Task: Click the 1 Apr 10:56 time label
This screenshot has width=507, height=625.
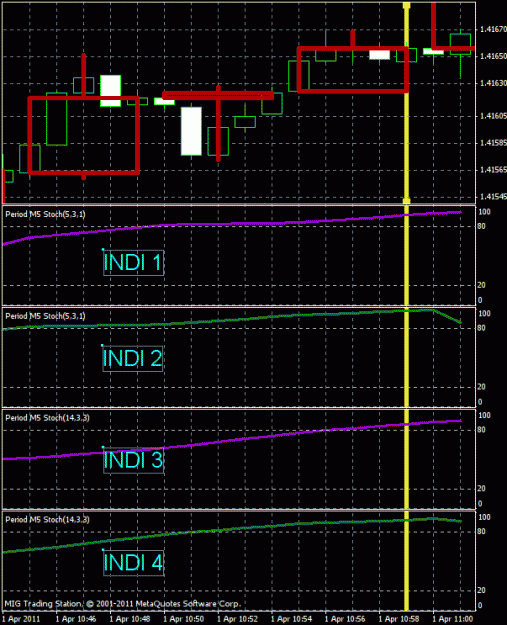Action: [345, 619]
